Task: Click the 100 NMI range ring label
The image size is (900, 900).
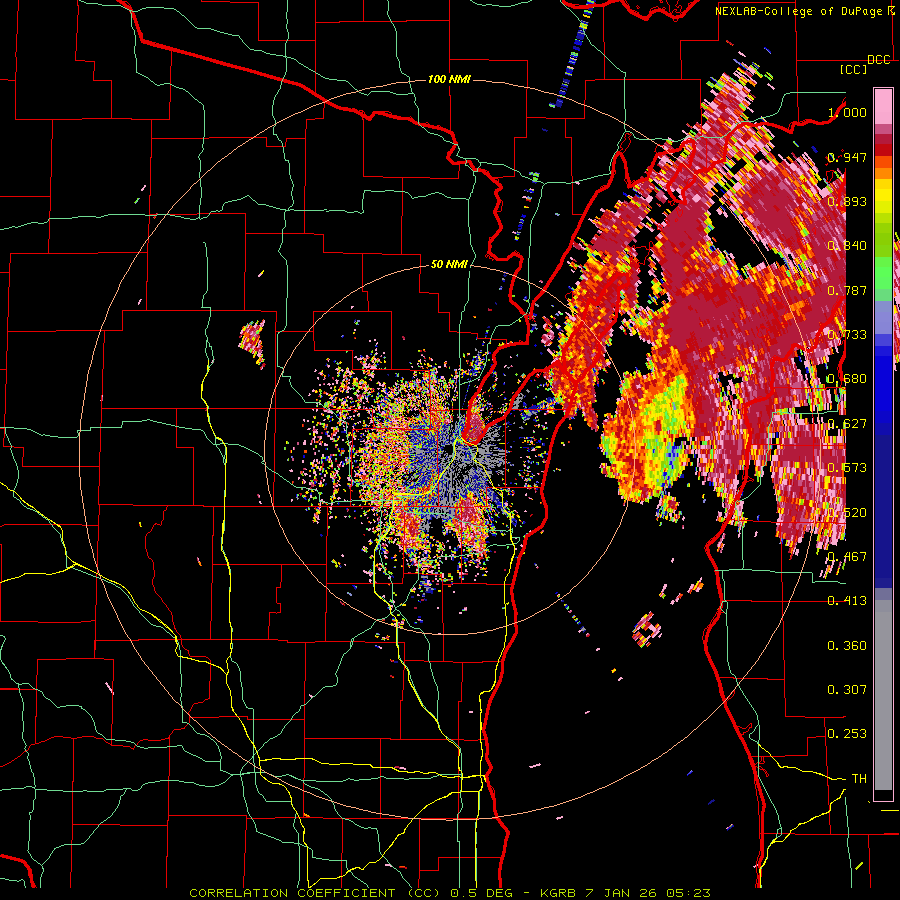Action: coord(449,79)
